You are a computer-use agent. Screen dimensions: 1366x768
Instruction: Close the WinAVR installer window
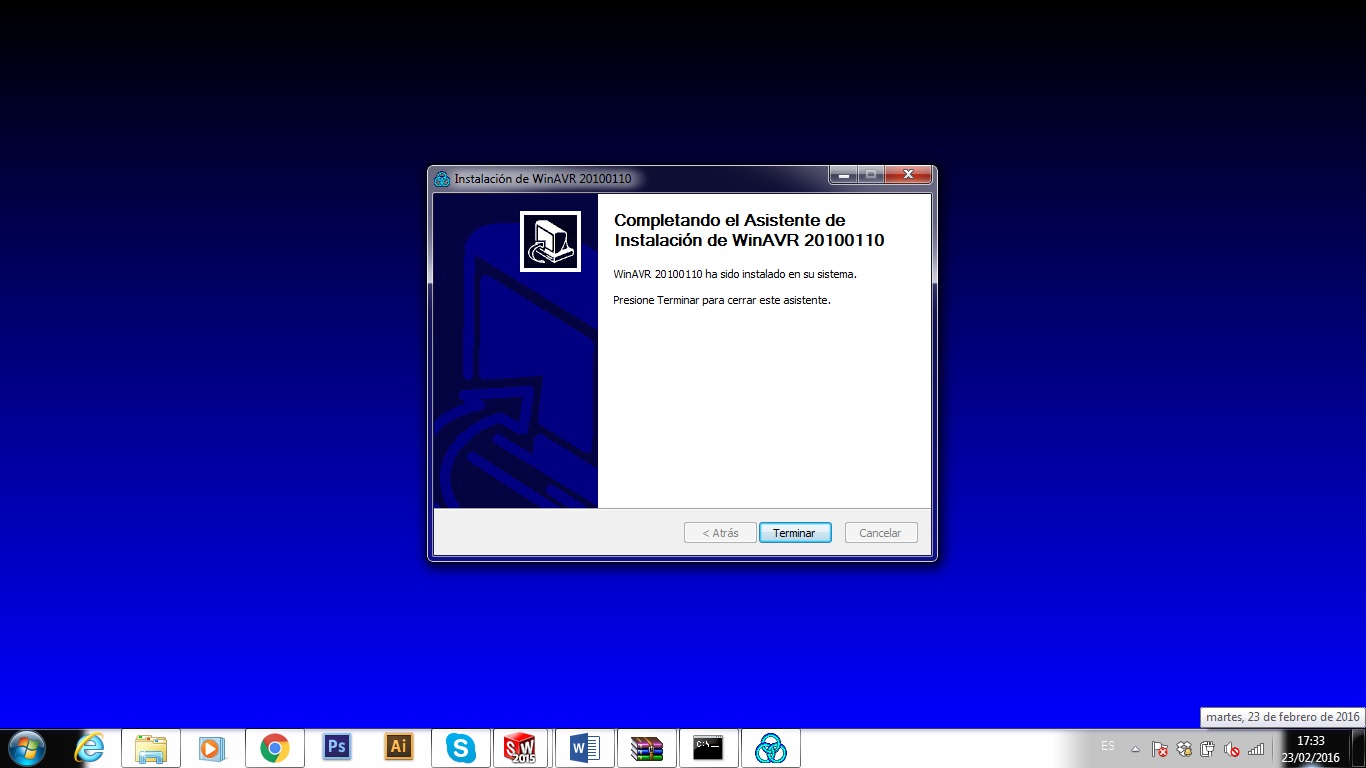908,175
